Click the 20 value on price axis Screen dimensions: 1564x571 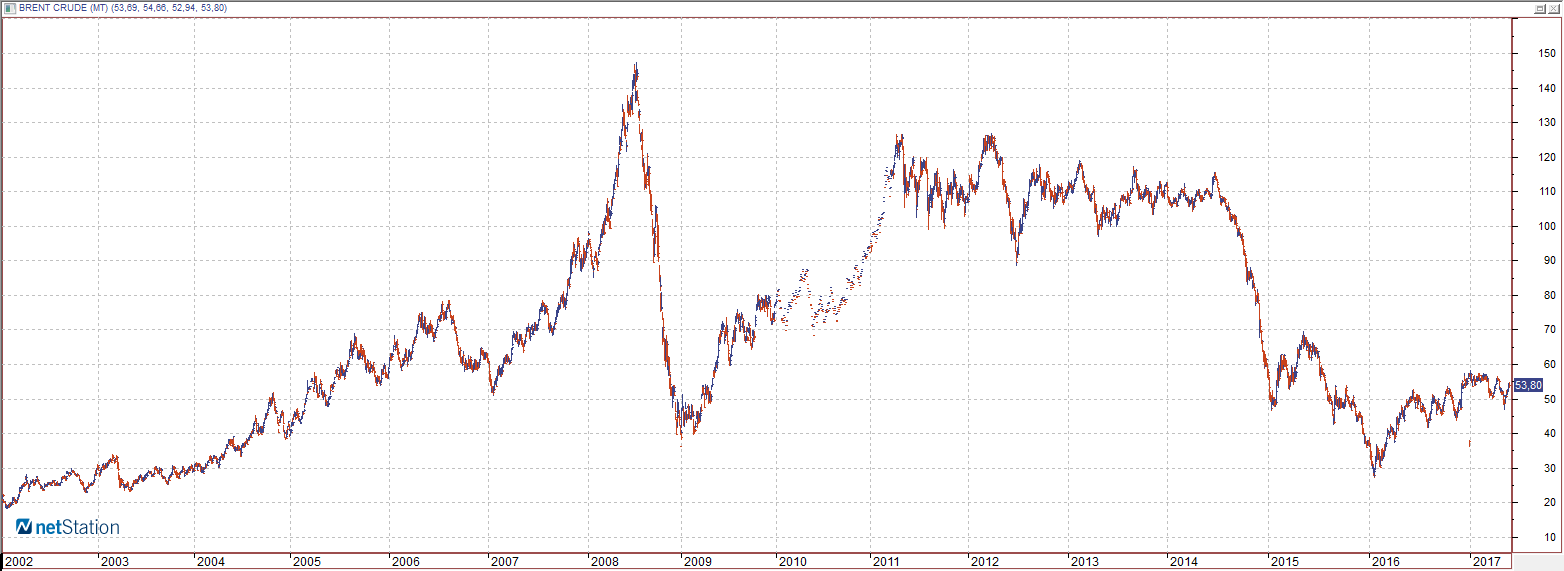[1548, 502]
